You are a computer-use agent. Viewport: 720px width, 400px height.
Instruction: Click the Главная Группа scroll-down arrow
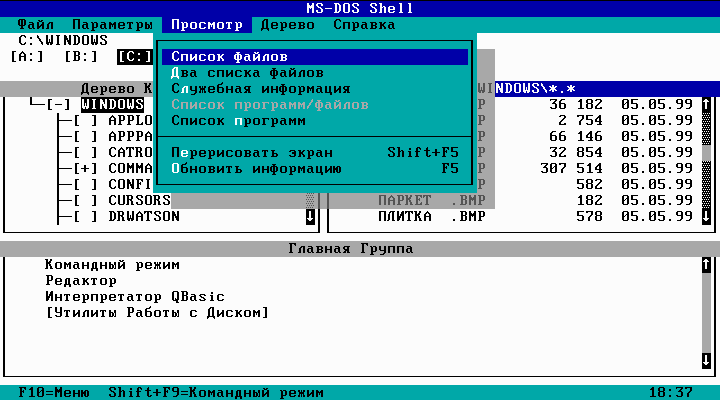(x=707, y=360)
